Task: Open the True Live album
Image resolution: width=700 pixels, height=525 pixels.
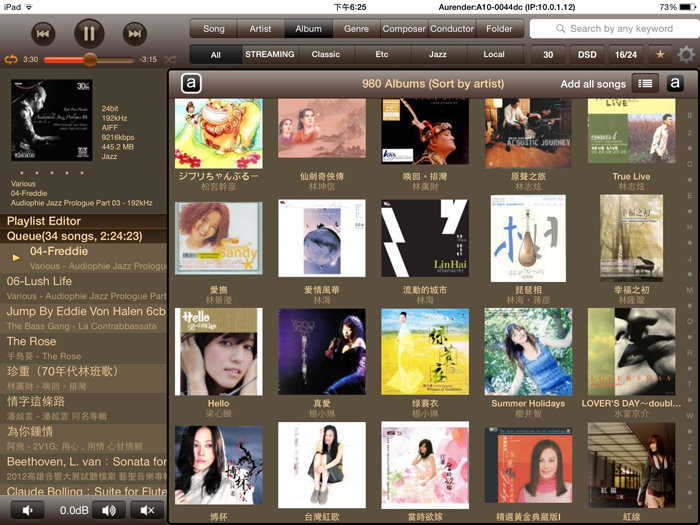Action: point(631,131)
